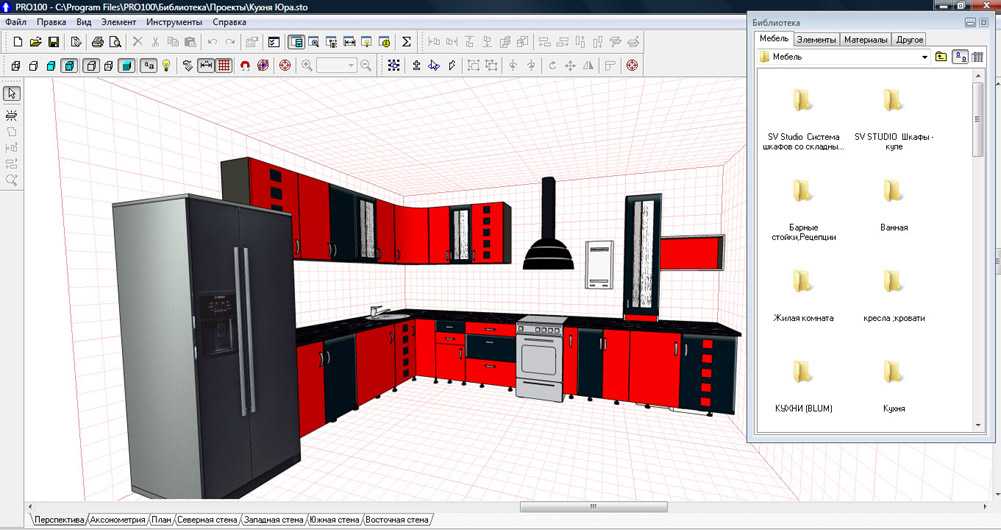Open the Правка menu
The image size is (1001, 530).
coord(51,22)
